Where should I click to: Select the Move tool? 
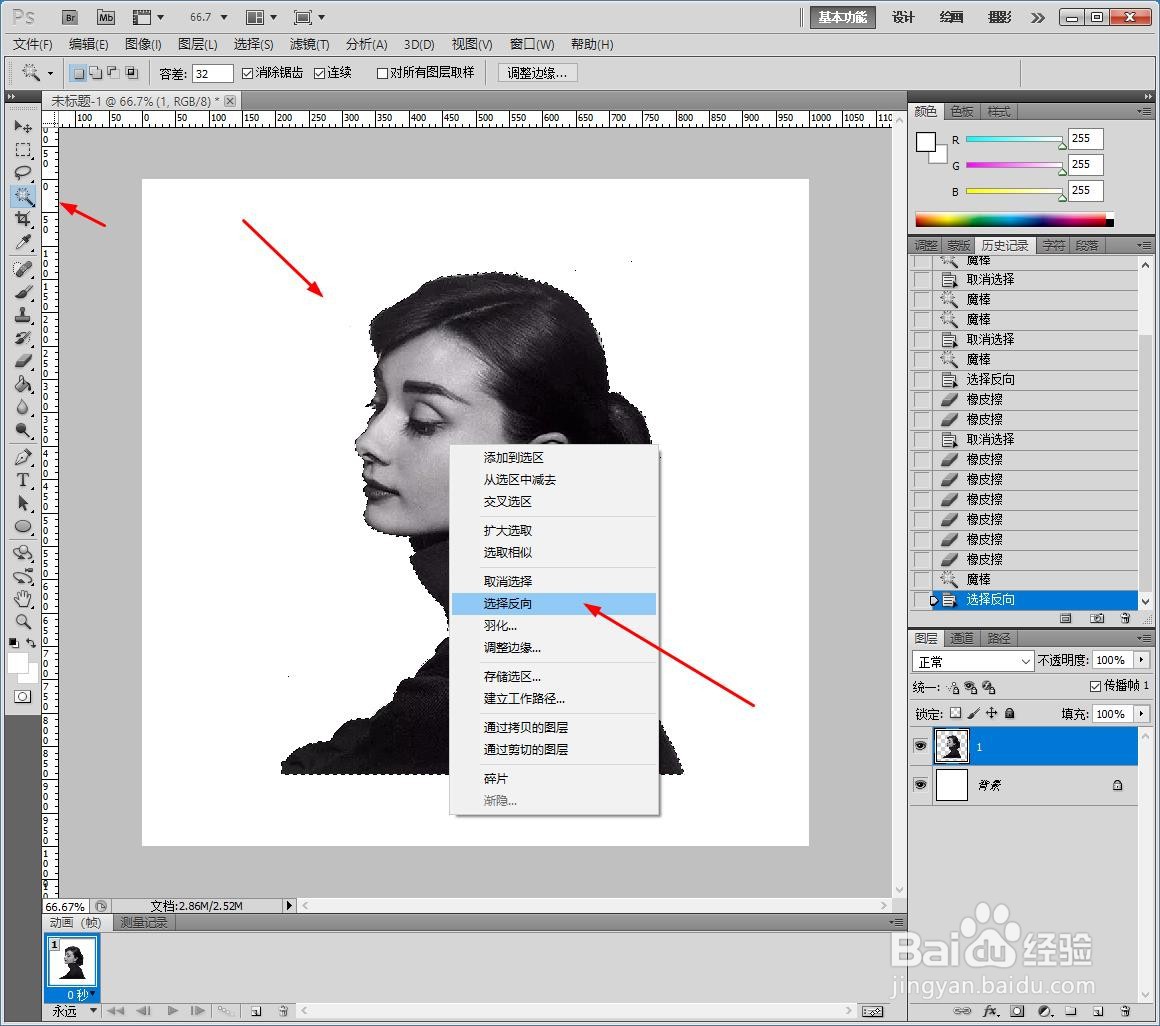pos(23,126)
